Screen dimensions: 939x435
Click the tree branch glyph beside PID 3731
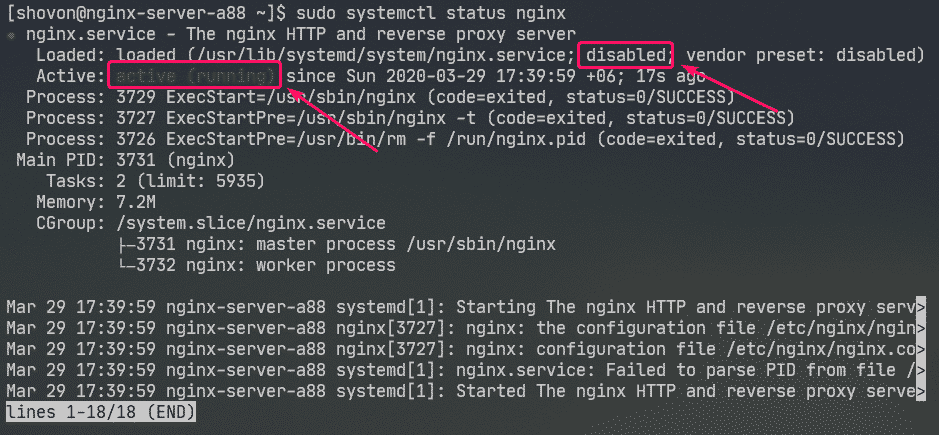pyautogui.click(x=129, y=244)
